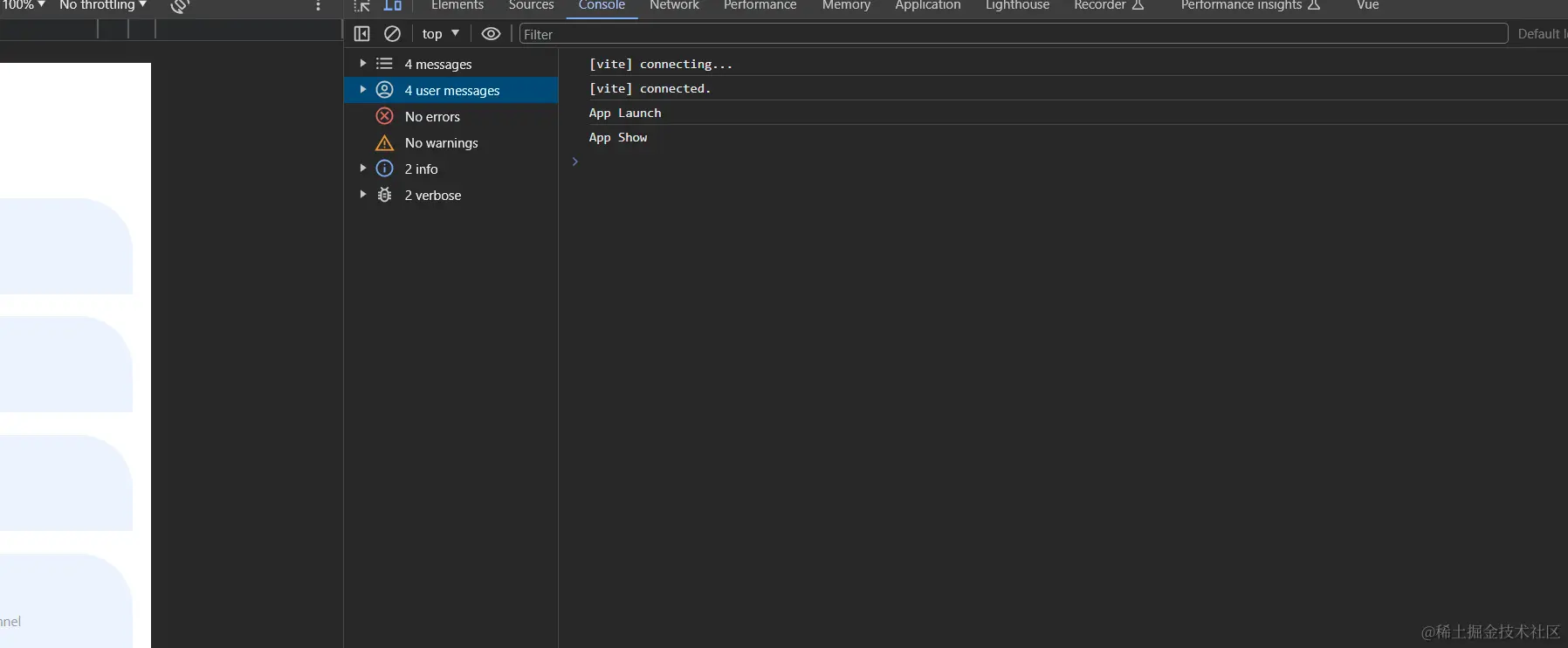Screen dimensions: 1568x648
Task: Select the 4 messages sidebar row
Action: coord(451,64)
